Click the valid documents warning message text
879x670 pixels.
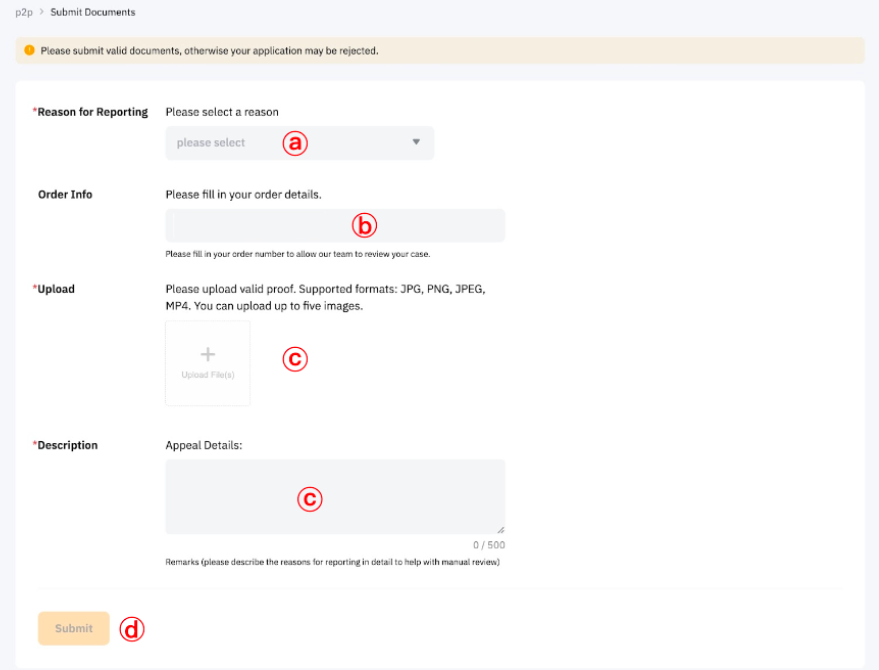click(209, 50)
